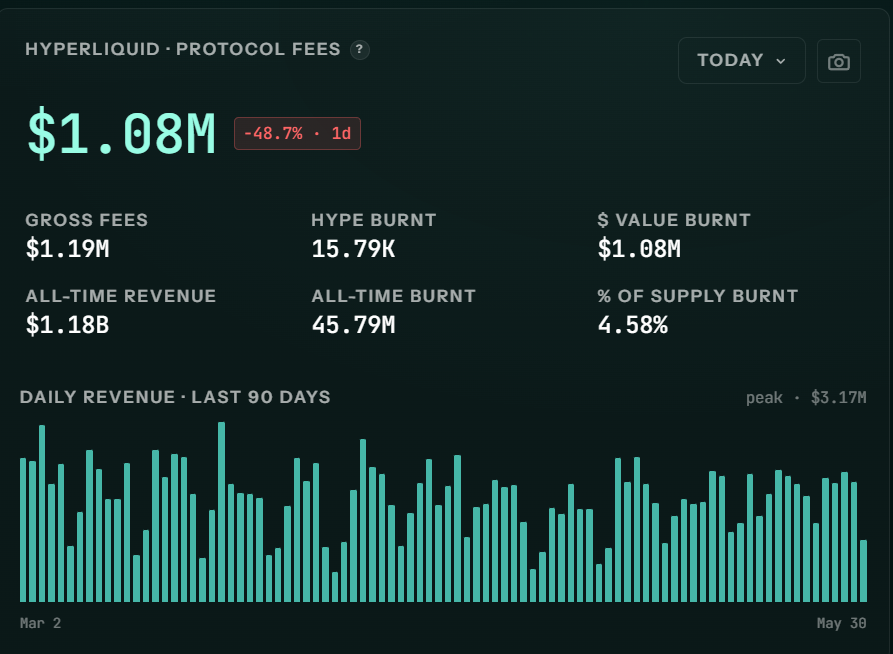Select the 15.79K HYPE burnt value

[353, 249]
